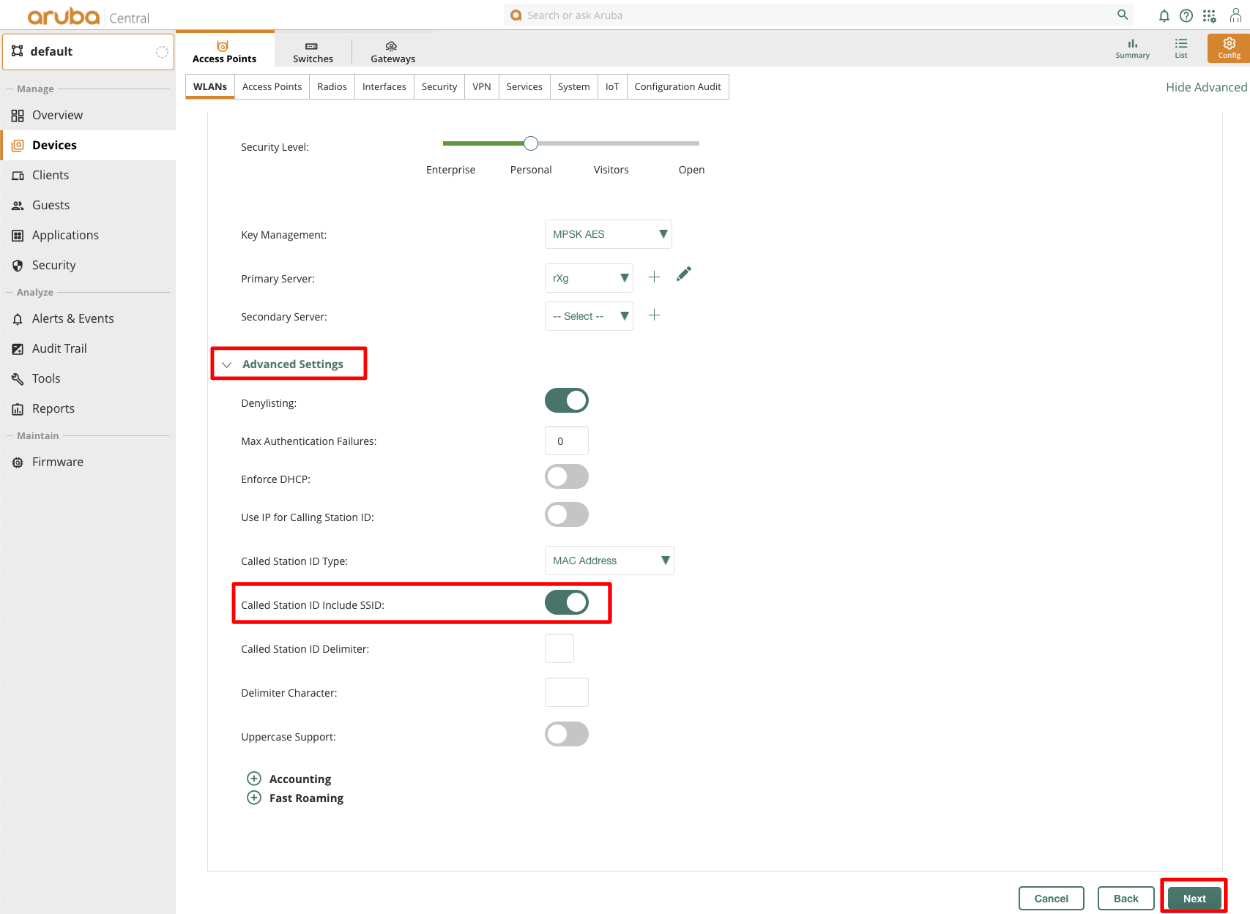
Task: Turn on Uppercase Support toggle
Action: (x=567, y=735)
